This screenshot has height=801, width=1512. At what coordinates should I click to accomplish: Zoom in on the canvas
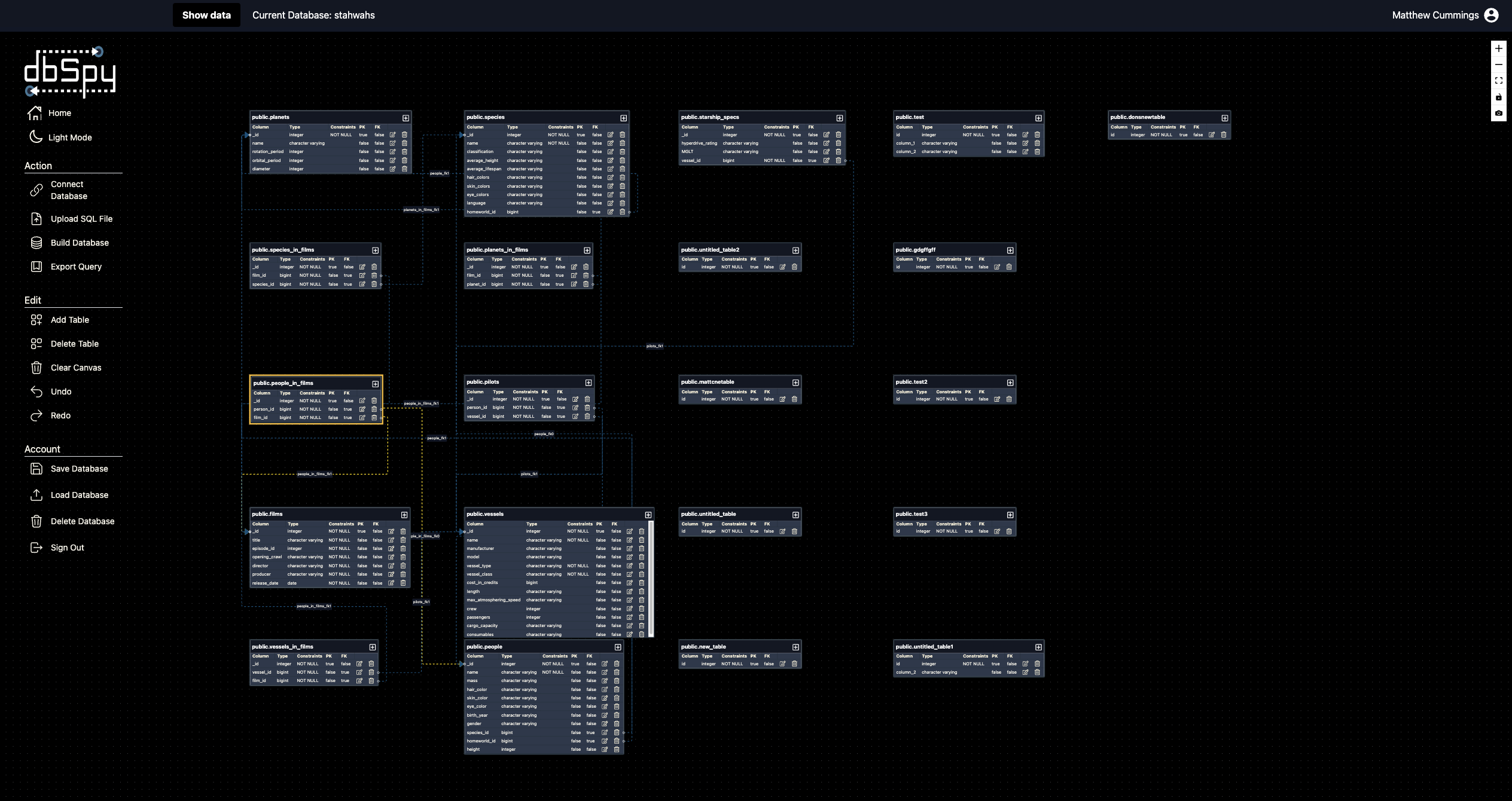1498,48
